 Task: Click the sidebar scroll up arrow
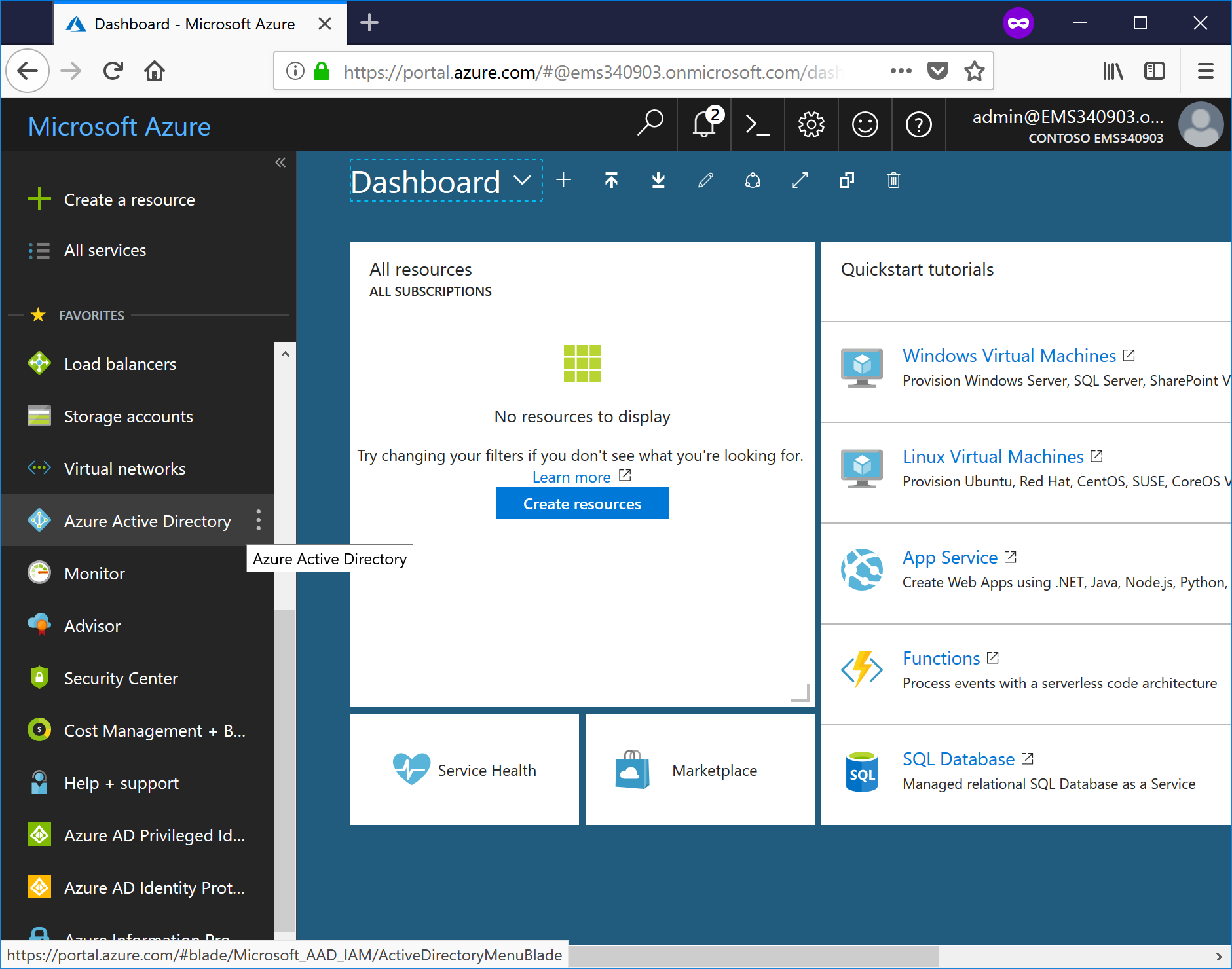[x=285, y=354]
